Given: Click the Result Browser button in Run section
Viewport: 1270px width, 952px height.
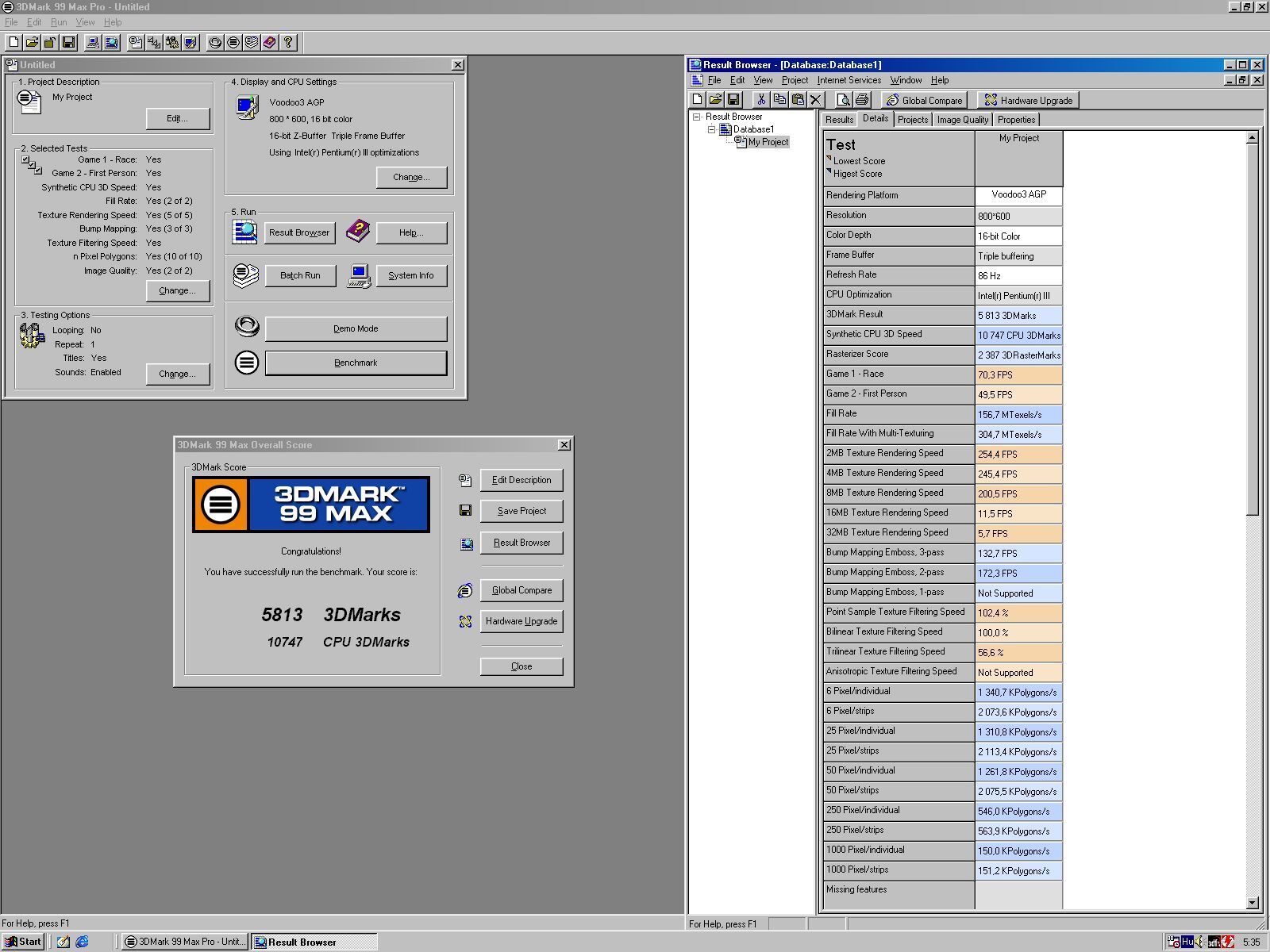Looking at the screenshot, I should (x=299, y=232).
